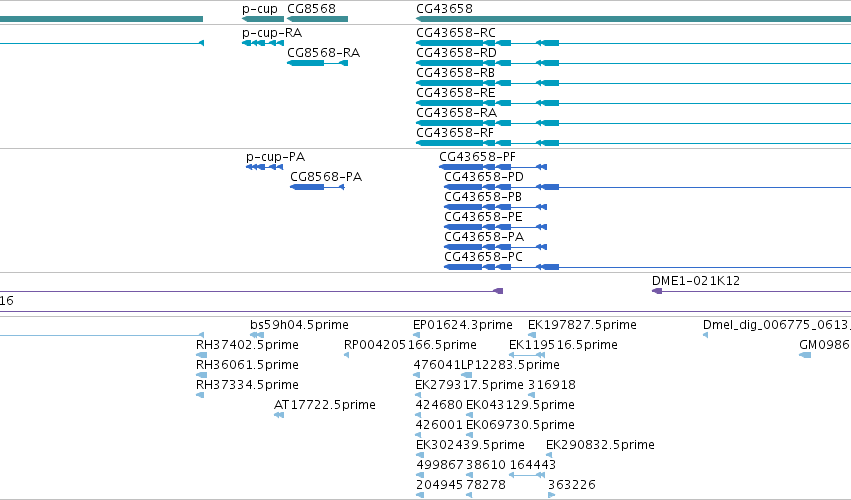
Task: Select CG8568-PA protein label
Action: (x=326, y=177)
